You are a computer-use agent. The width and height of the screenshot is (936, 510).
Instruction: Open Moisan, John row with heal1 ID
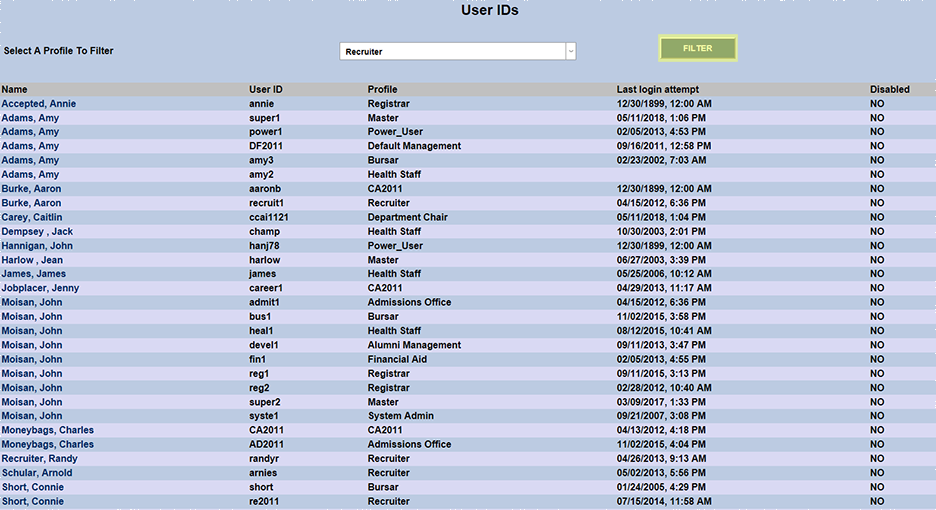(32, 331)
